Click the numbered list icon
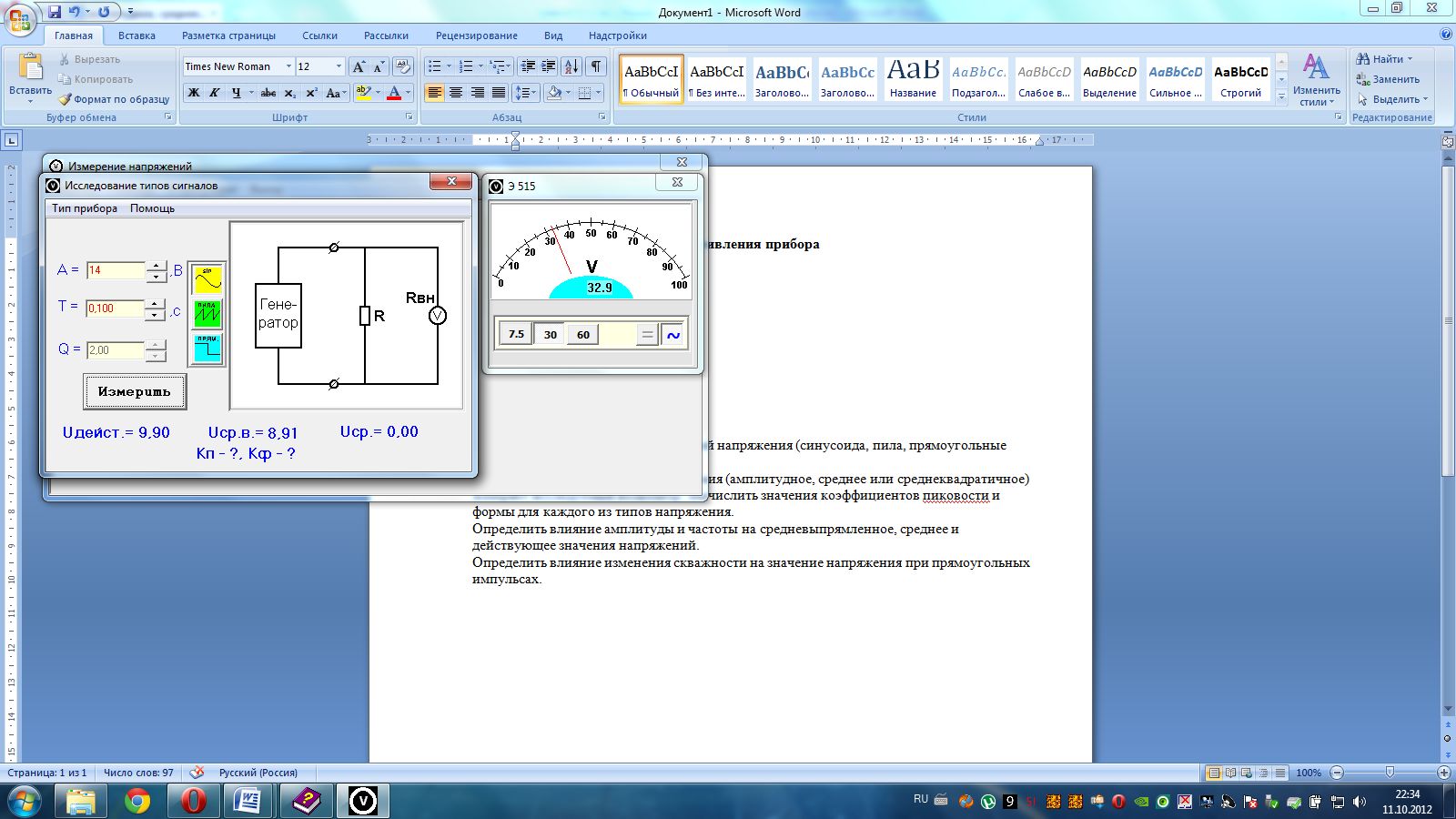Image resolution: width=1456 pixels, height=819 pixels. pos(466,66)
